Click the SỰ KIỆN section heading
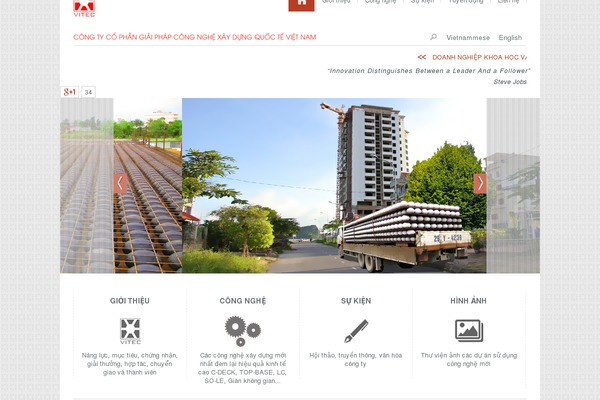The height and width of the screenshot is (400, 600). pos(356,301)
